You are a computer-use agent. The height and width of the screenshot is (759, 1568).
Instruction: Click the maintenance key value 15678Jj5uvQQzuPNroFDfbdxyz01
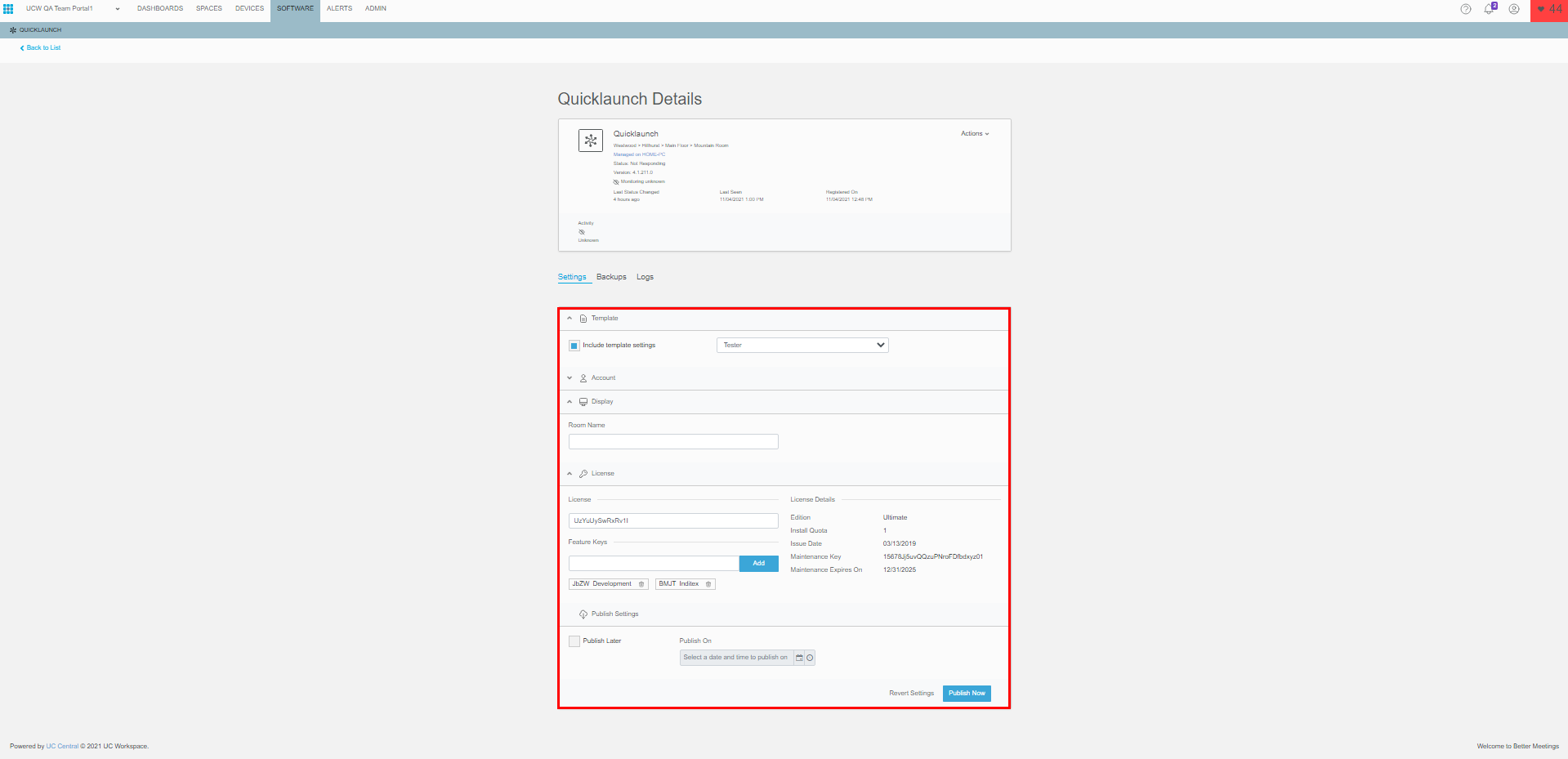pos(932,557)
